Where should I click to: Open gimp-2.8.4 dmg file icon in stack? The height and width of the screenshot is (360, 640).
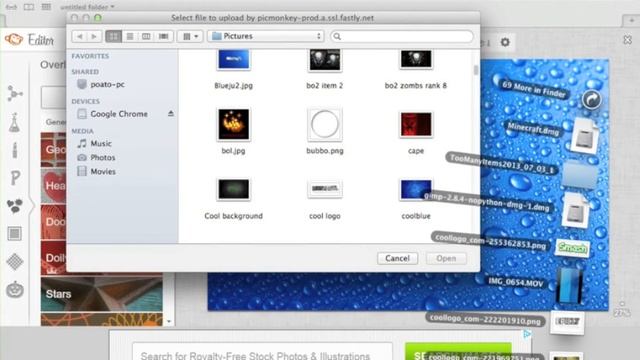[576, 210]
